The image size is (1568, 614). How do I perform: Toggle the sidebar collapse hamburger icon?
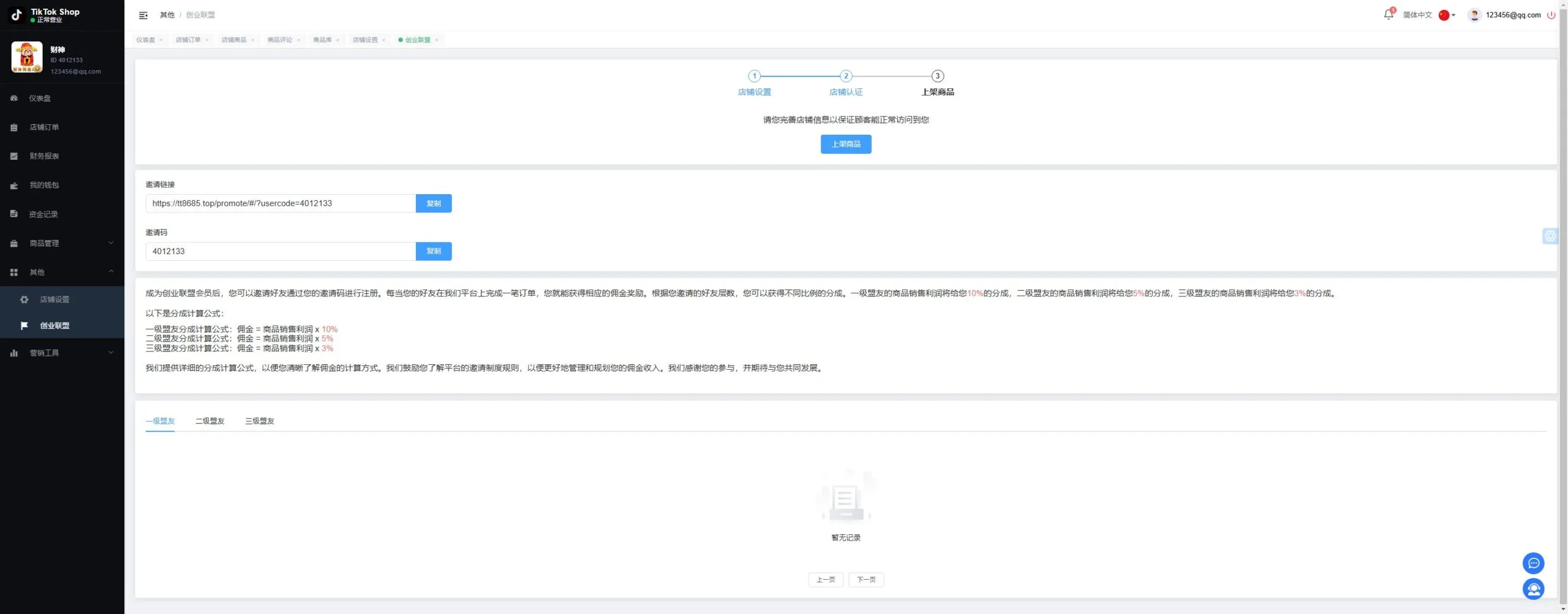[x=143, y=15]
